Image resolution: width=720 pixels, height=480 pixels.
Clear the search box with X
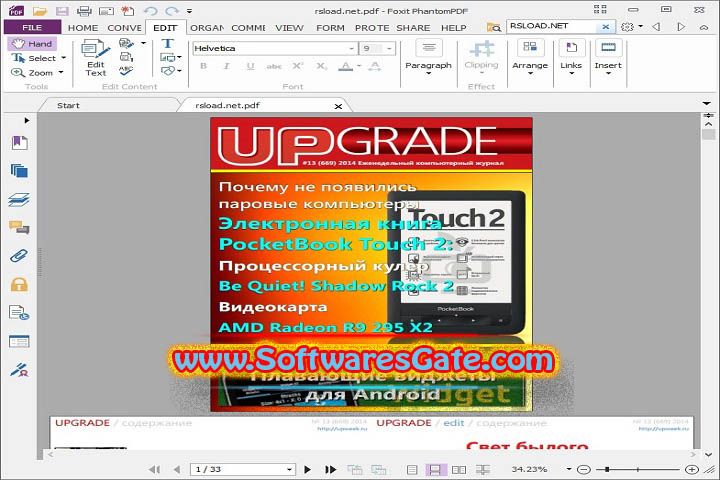pos(606,27)
